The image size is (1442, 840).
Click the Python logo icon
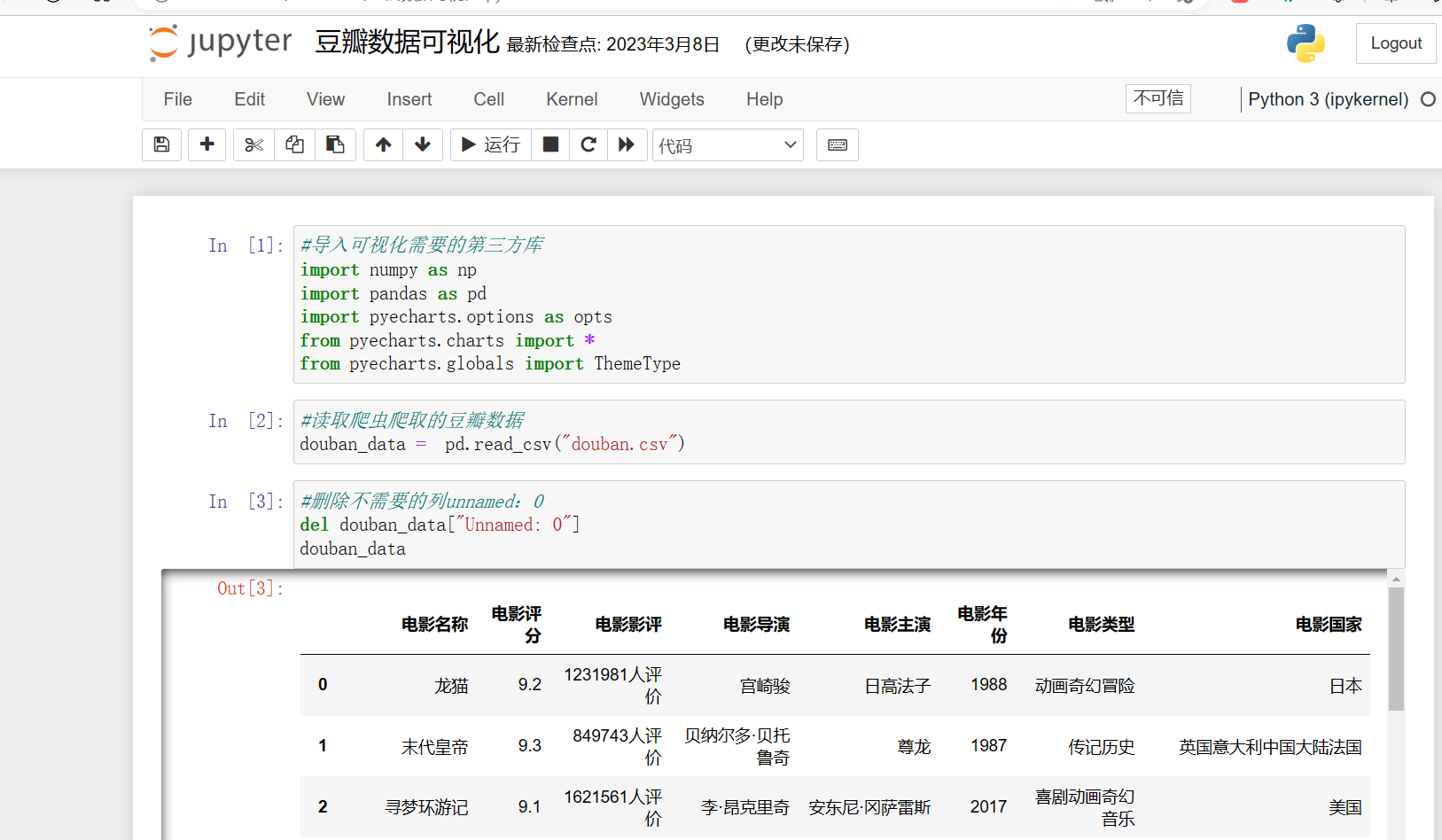[1306, 43]
